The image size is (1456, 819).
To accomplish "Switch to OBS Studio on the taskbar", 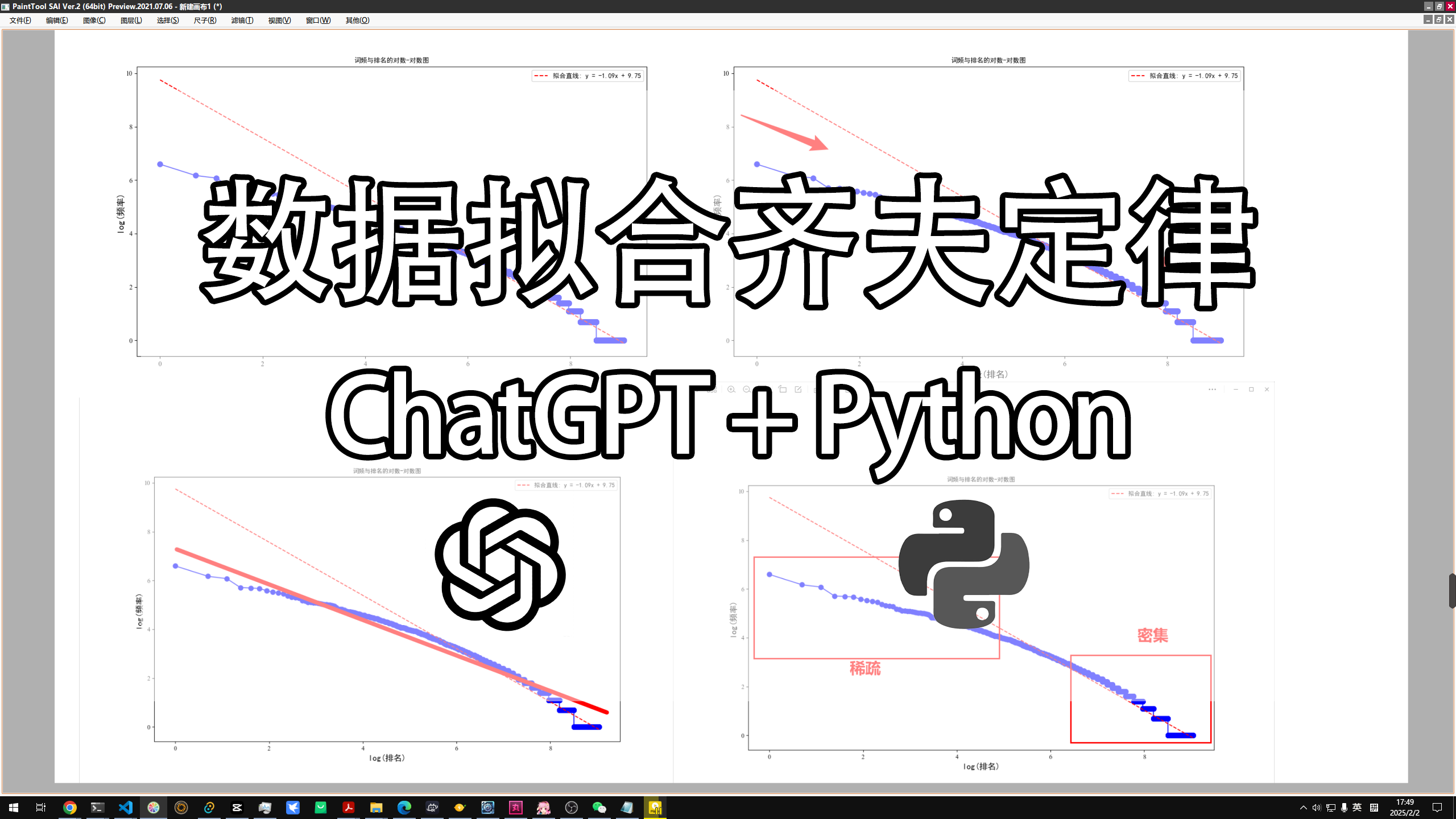I will (x=571, y=807).
